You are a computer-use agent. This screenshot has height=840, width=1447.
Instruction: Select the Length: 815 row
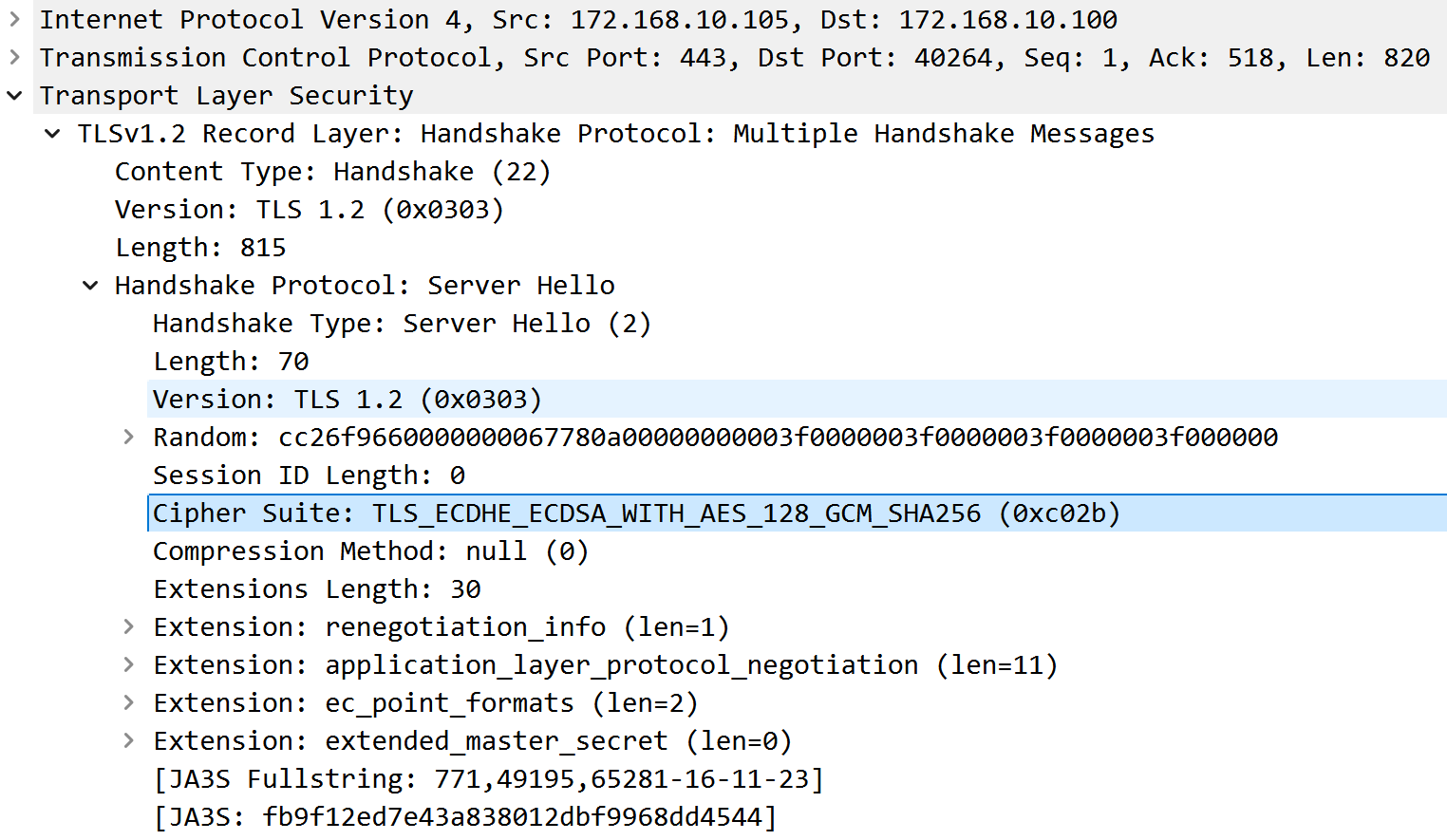[x=200, y=248]
